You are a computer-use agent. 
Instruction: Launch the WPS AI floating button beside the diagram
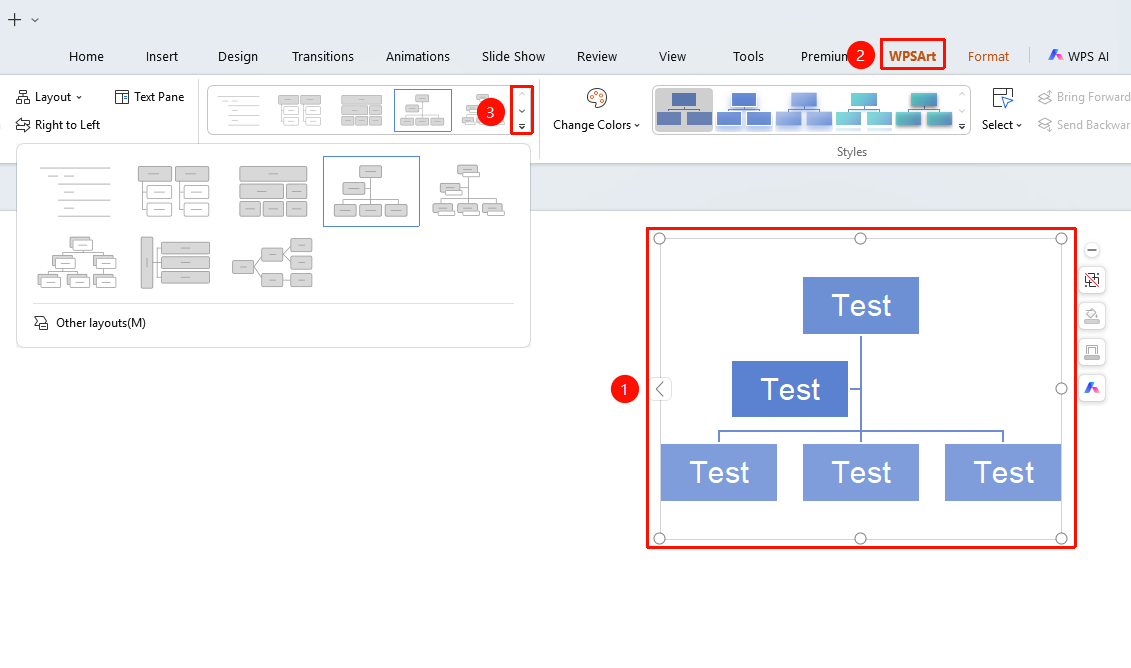(1092, 388)
